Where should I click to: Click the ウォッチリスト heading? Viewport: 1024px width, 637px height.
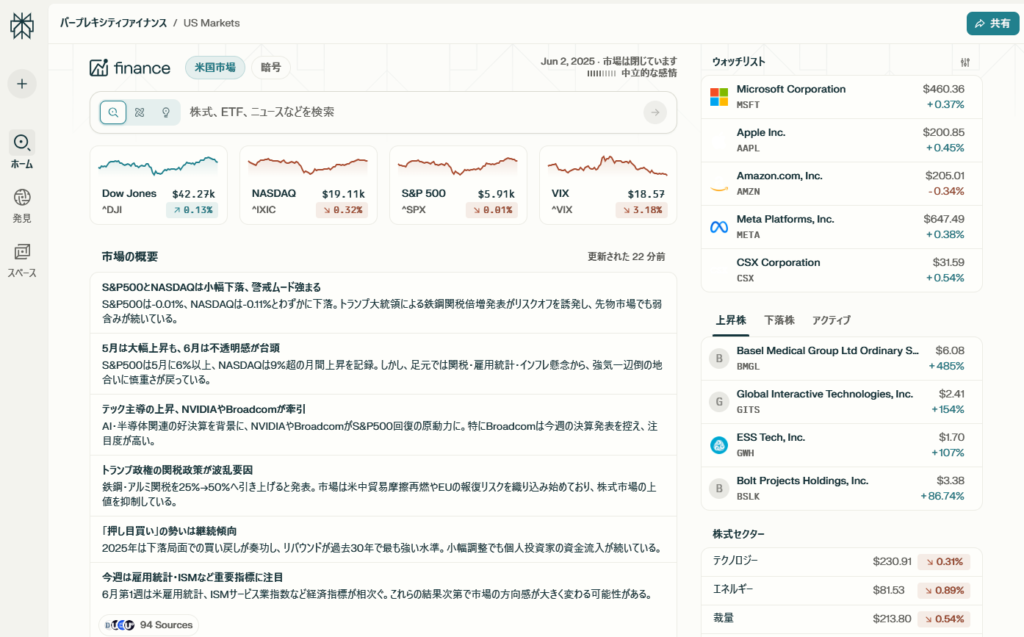(x=739, y=62)
